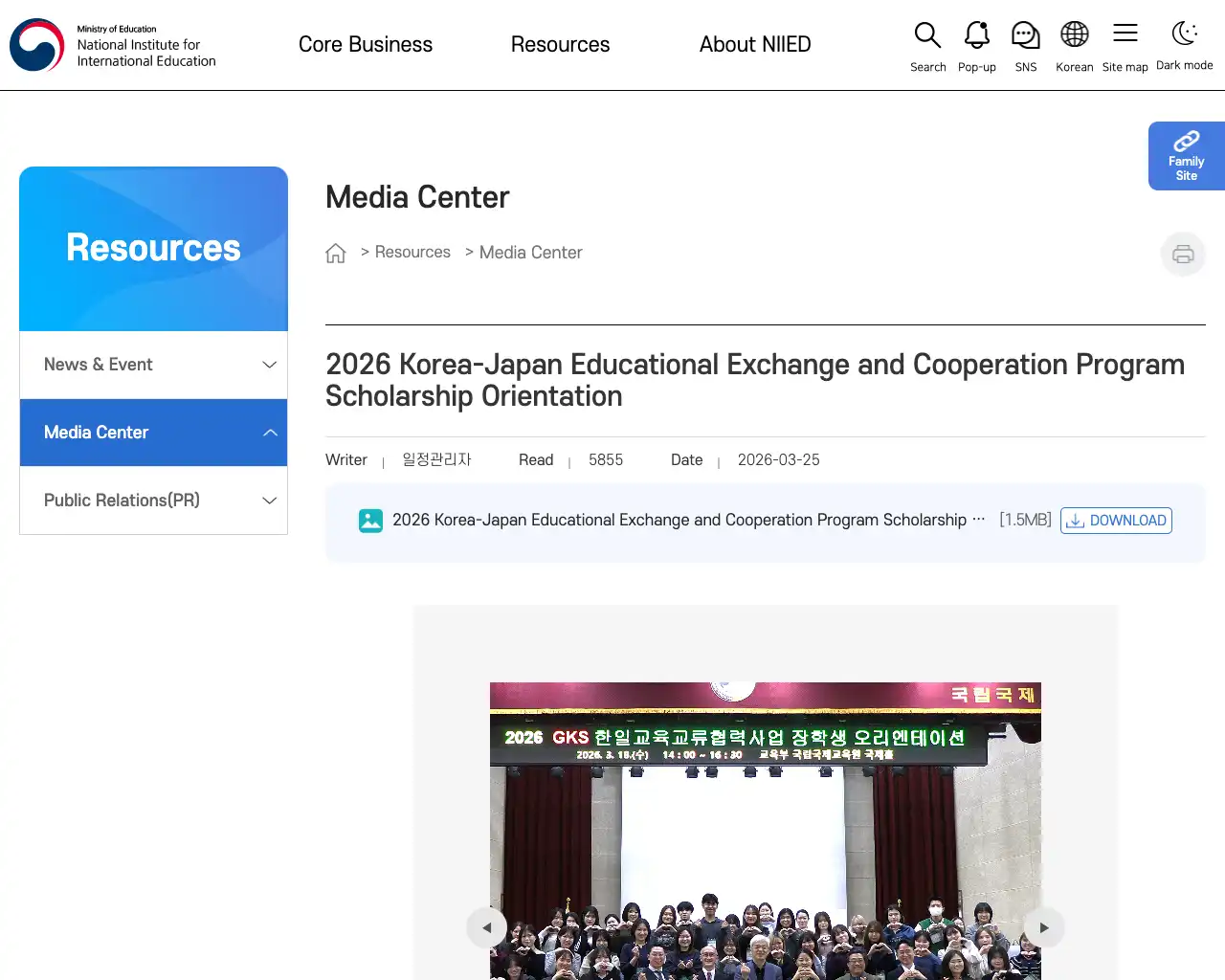Click the writer name 일정관리자
The height and width of the screenshot is (980, 1225).
point(436,460)
